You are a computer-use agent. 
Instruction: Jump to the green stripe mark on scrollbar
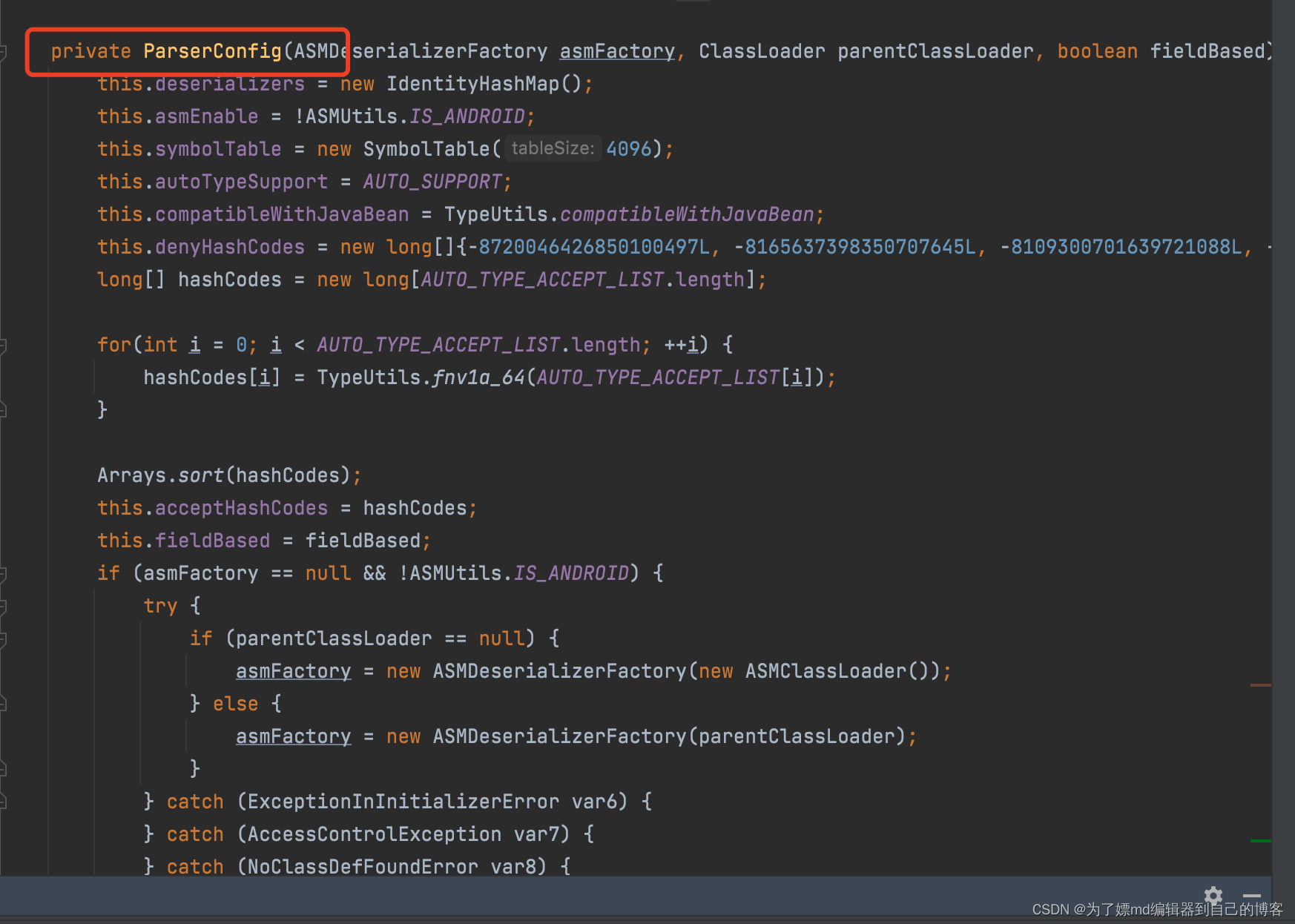tap(1260, 841)
